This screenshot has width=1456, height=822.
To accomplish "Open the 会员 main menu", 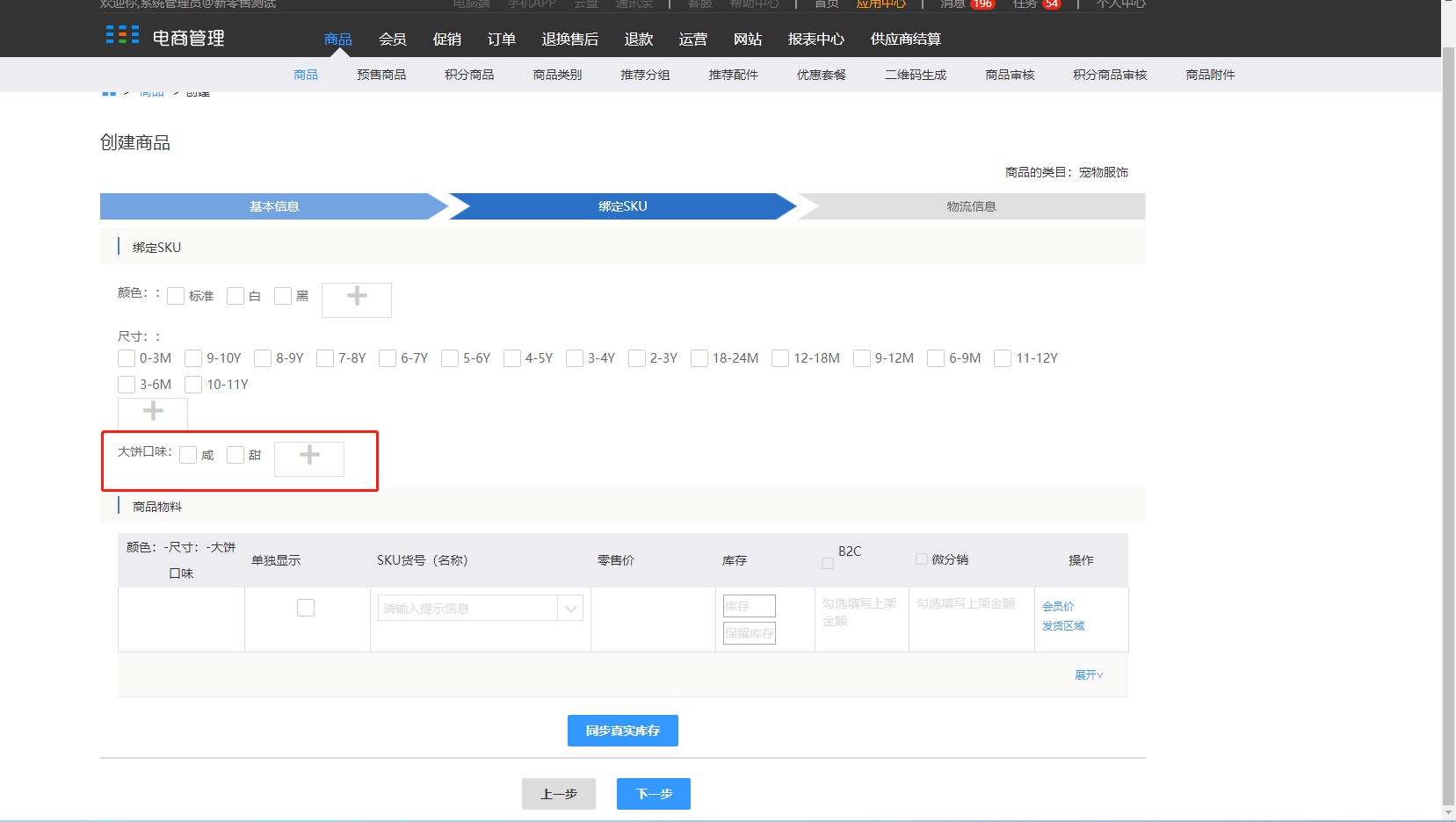I will click(x=392, y=39).
